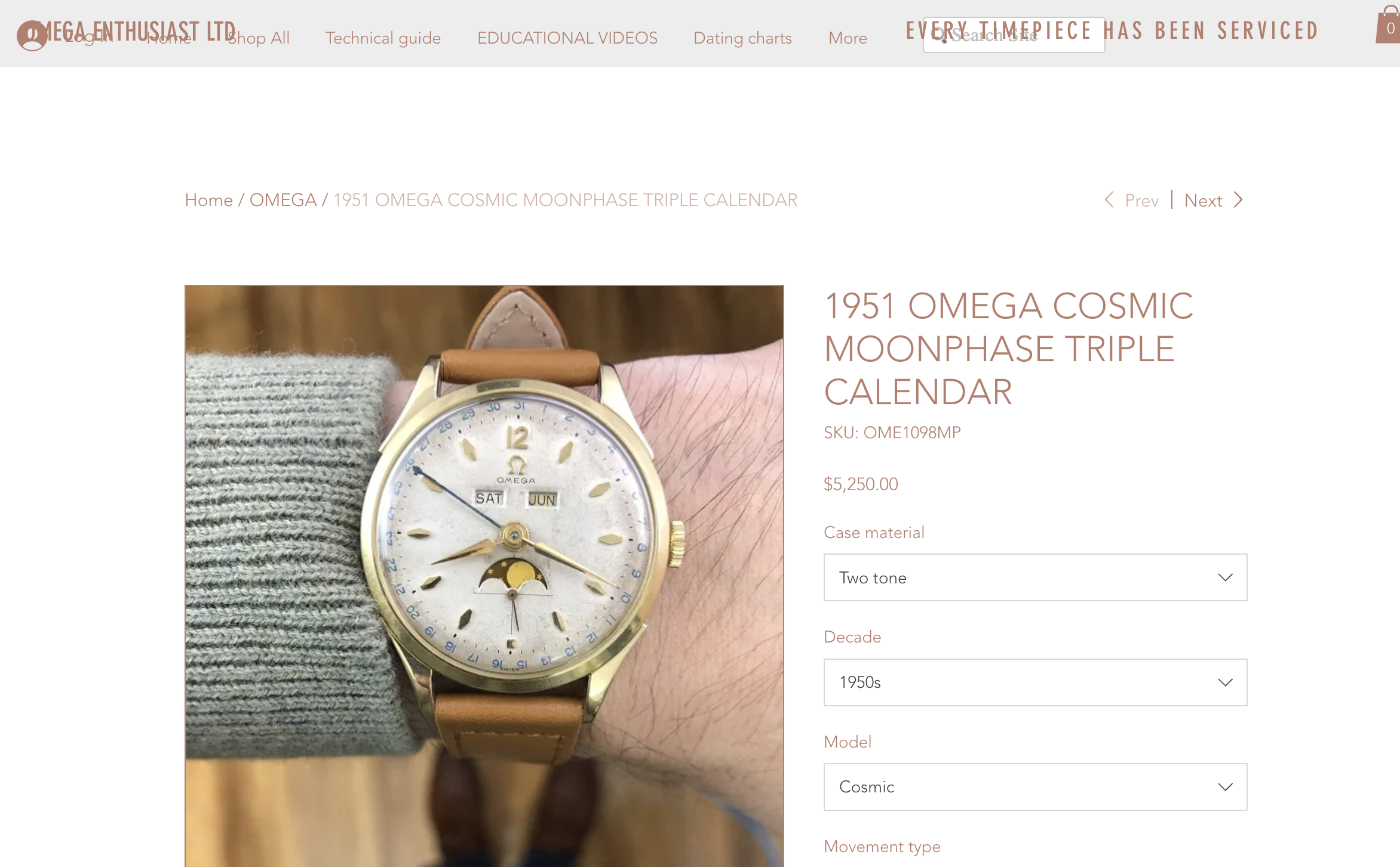
Task: Go to Shop All page
Action: (x=259, y=38)
